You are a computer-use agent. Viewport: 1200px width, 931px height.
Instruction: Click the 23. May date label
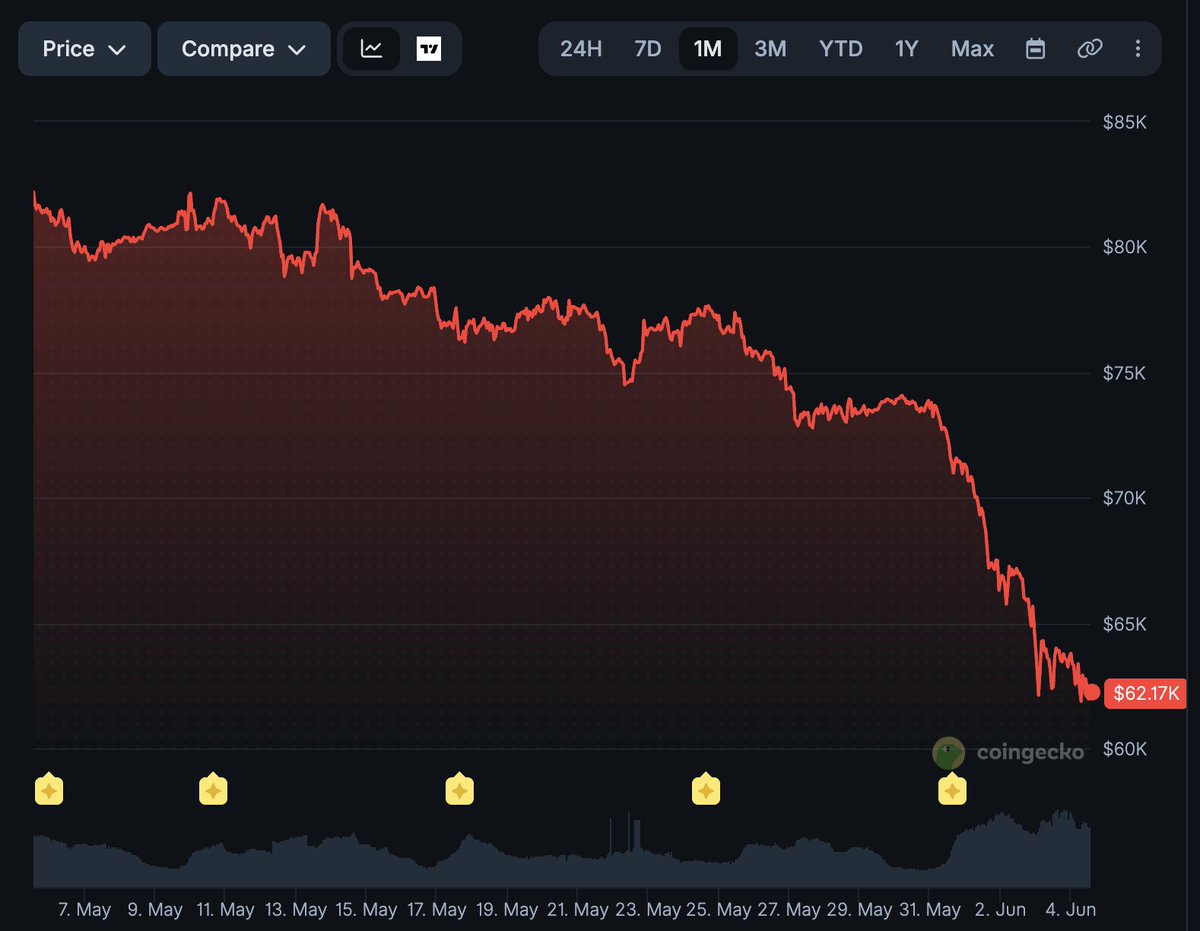point(647,909)
